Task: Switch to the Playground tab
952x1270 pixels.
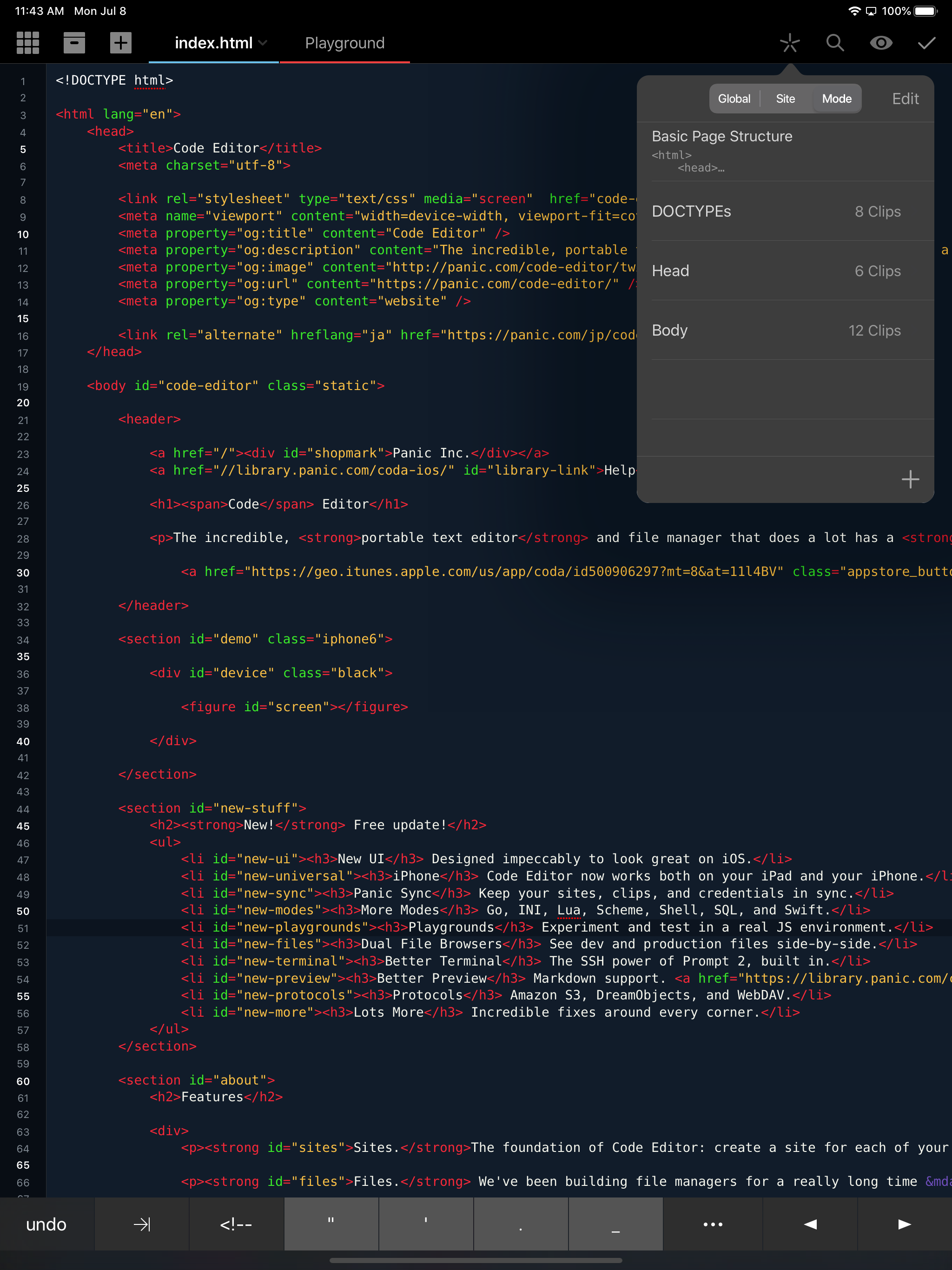Action: (x=344, y=42)
